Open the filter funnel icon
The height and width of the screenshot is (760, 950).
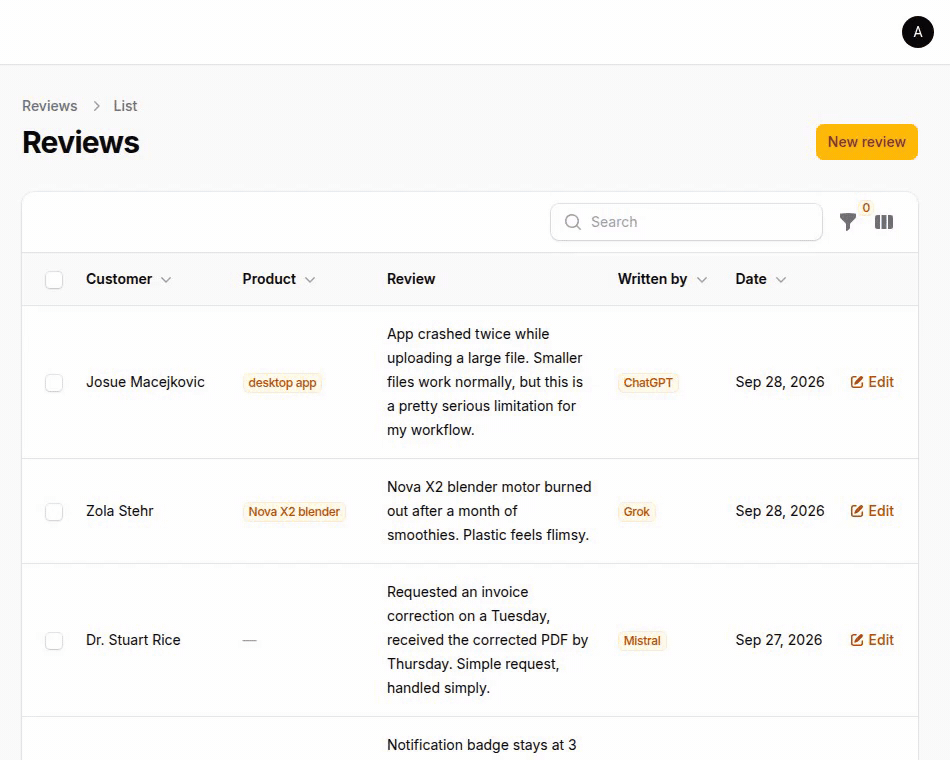point(848,222)
